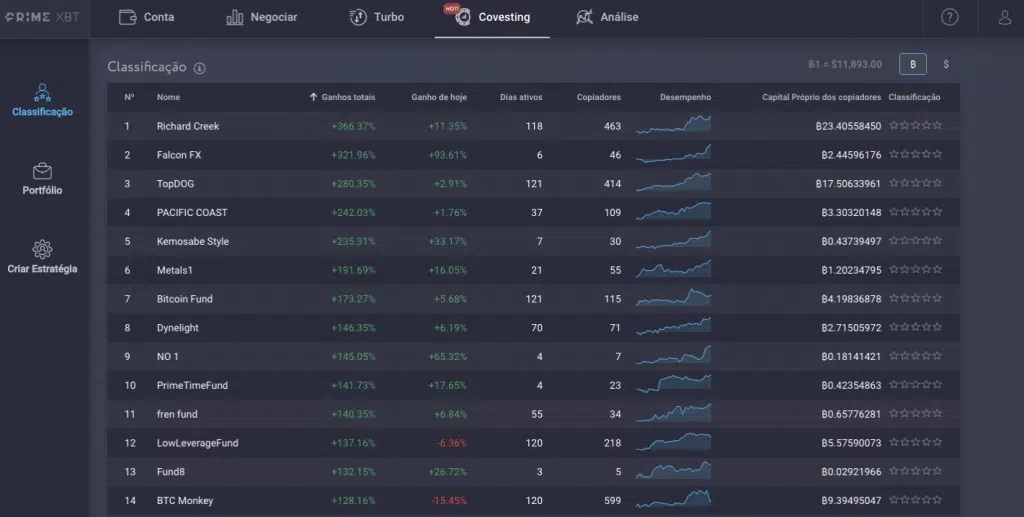Click the Desempenho column header
Screen dimensions: 1024x517
pyautogui.click(x=685, y=97)
